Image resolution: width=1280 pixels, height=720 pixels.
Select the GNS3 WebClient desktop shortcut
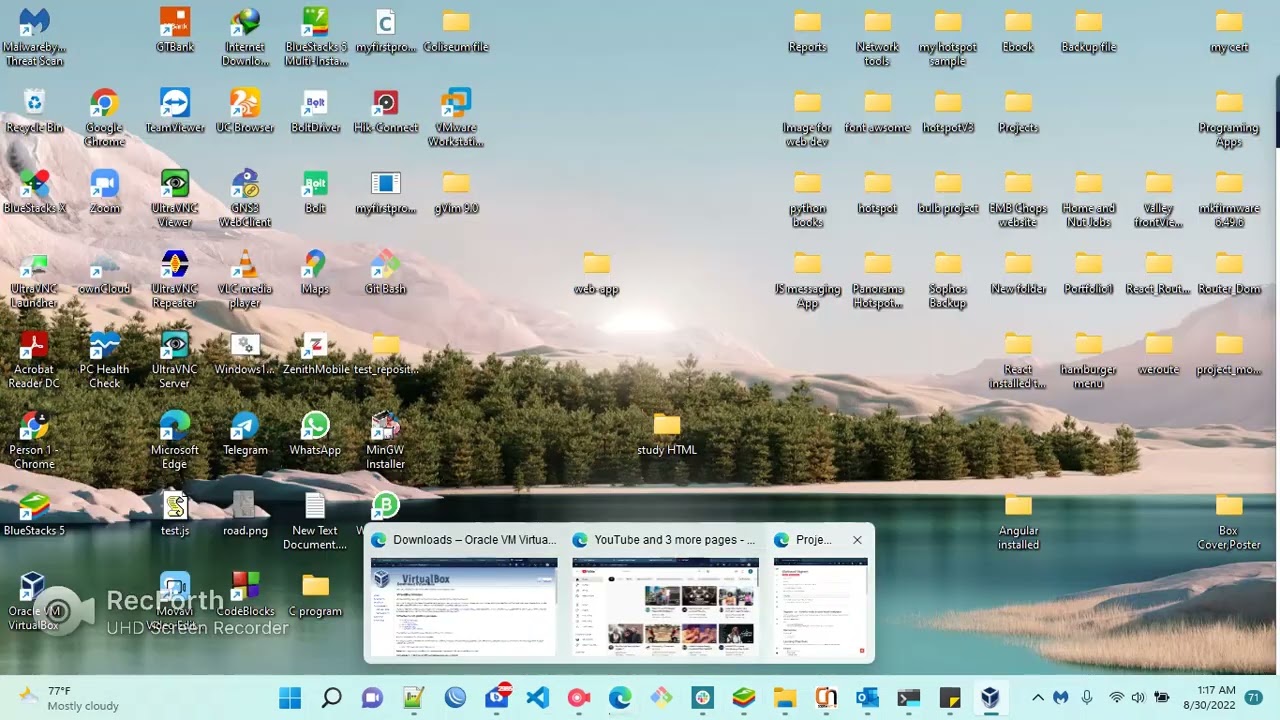point(245,199)
